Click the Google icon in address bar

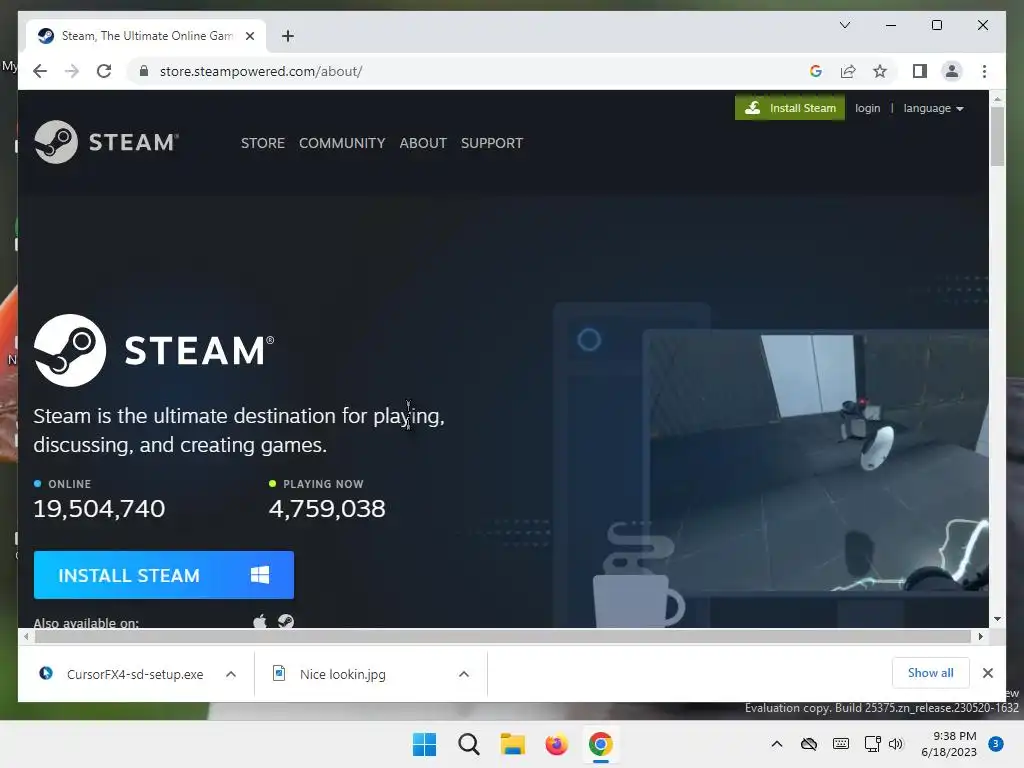pos(816,71)
